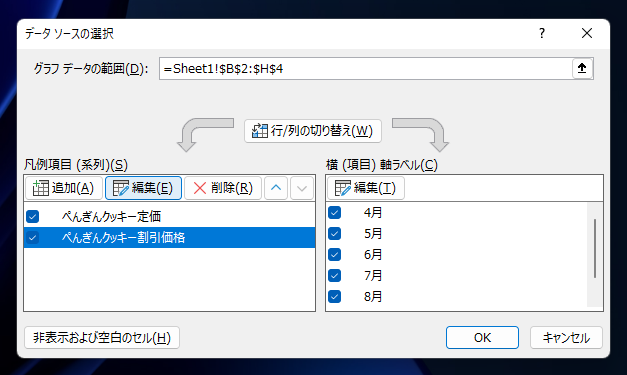Click 編集(T) for axis labels

click(x=365, y=188)
